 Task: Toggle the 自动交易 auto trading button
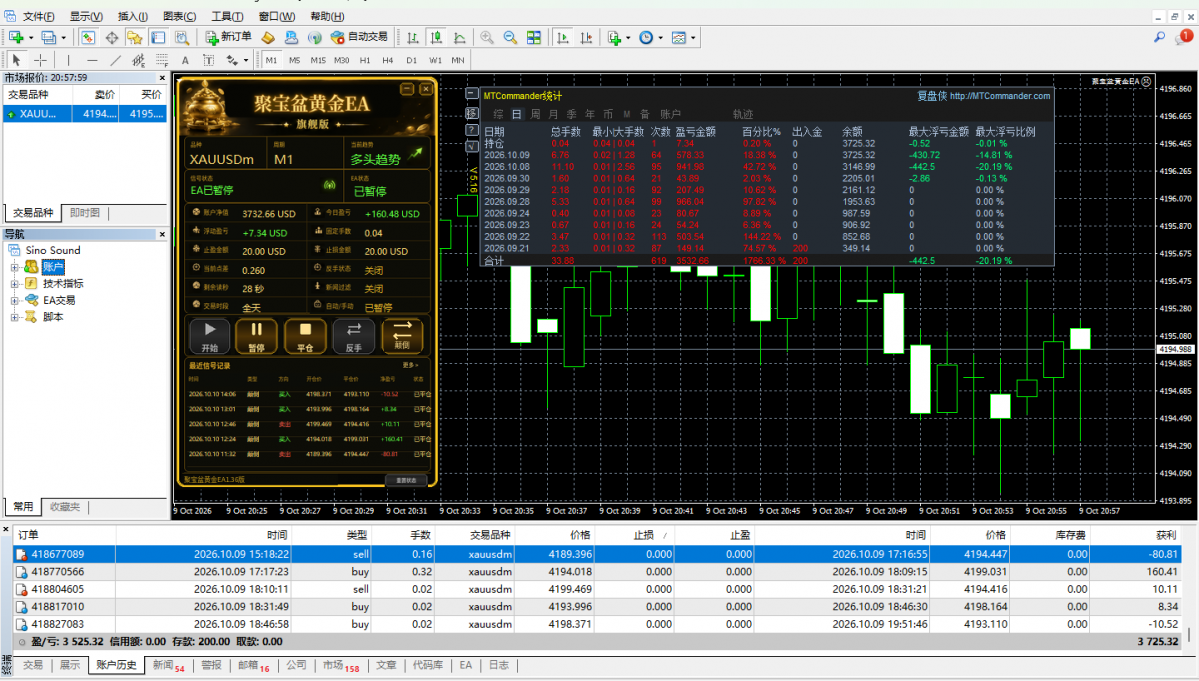[359, 37]
